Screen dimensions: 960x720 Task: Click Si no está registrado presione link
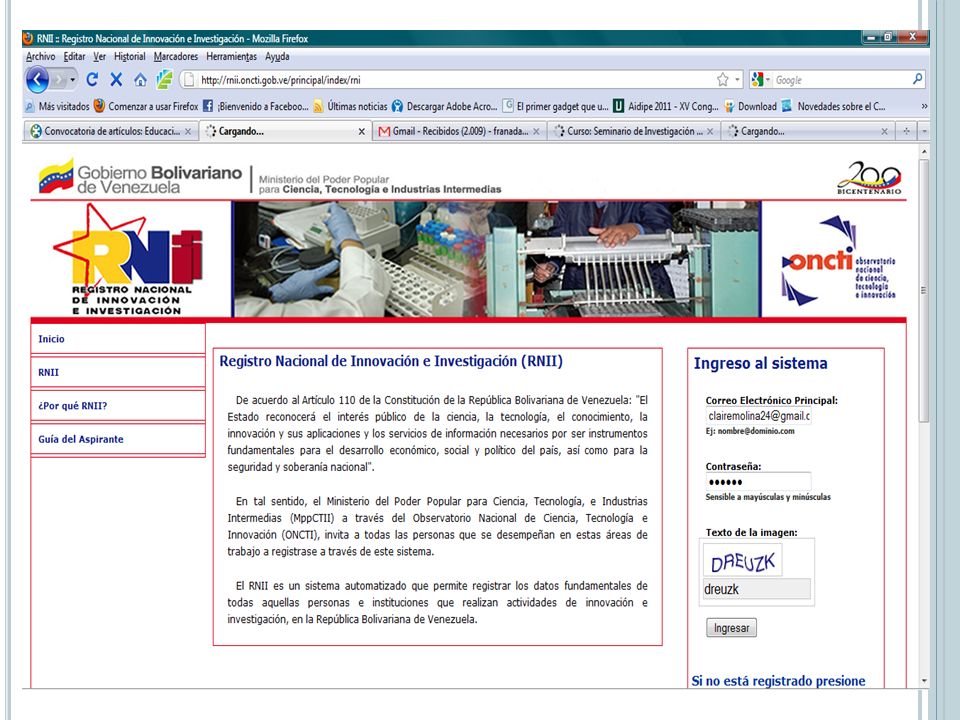coord(778,681)
